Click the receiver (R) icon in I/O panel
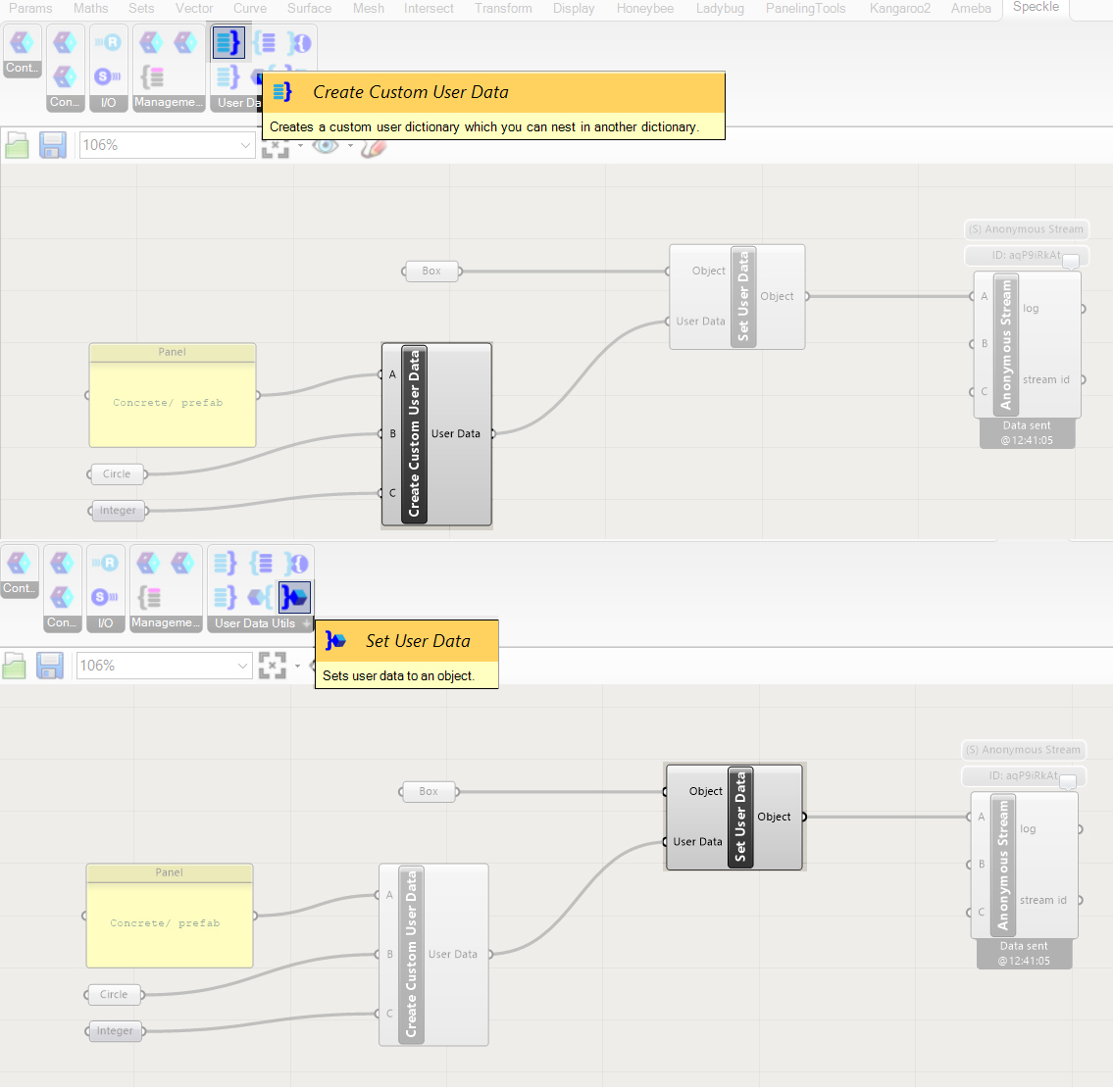The image size is (1113, 1092). pyautogui.click(x=108, y=40)
